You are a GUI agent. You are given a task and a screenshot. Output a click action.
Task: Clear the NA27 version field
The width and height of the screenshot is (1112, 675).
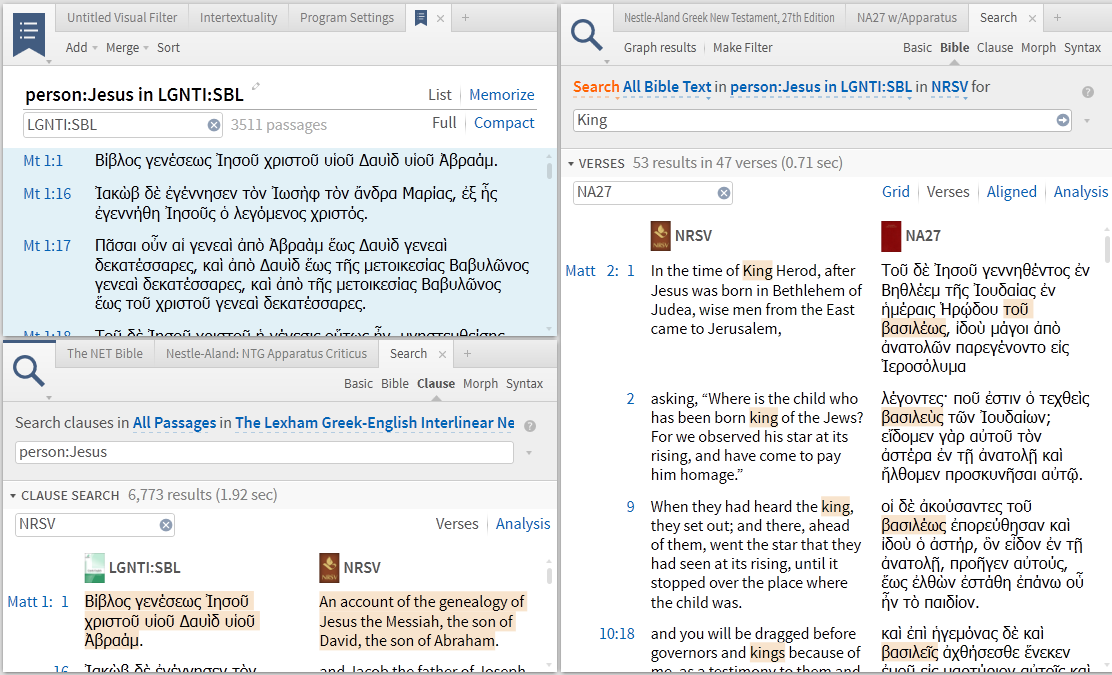tap(723, 193)
